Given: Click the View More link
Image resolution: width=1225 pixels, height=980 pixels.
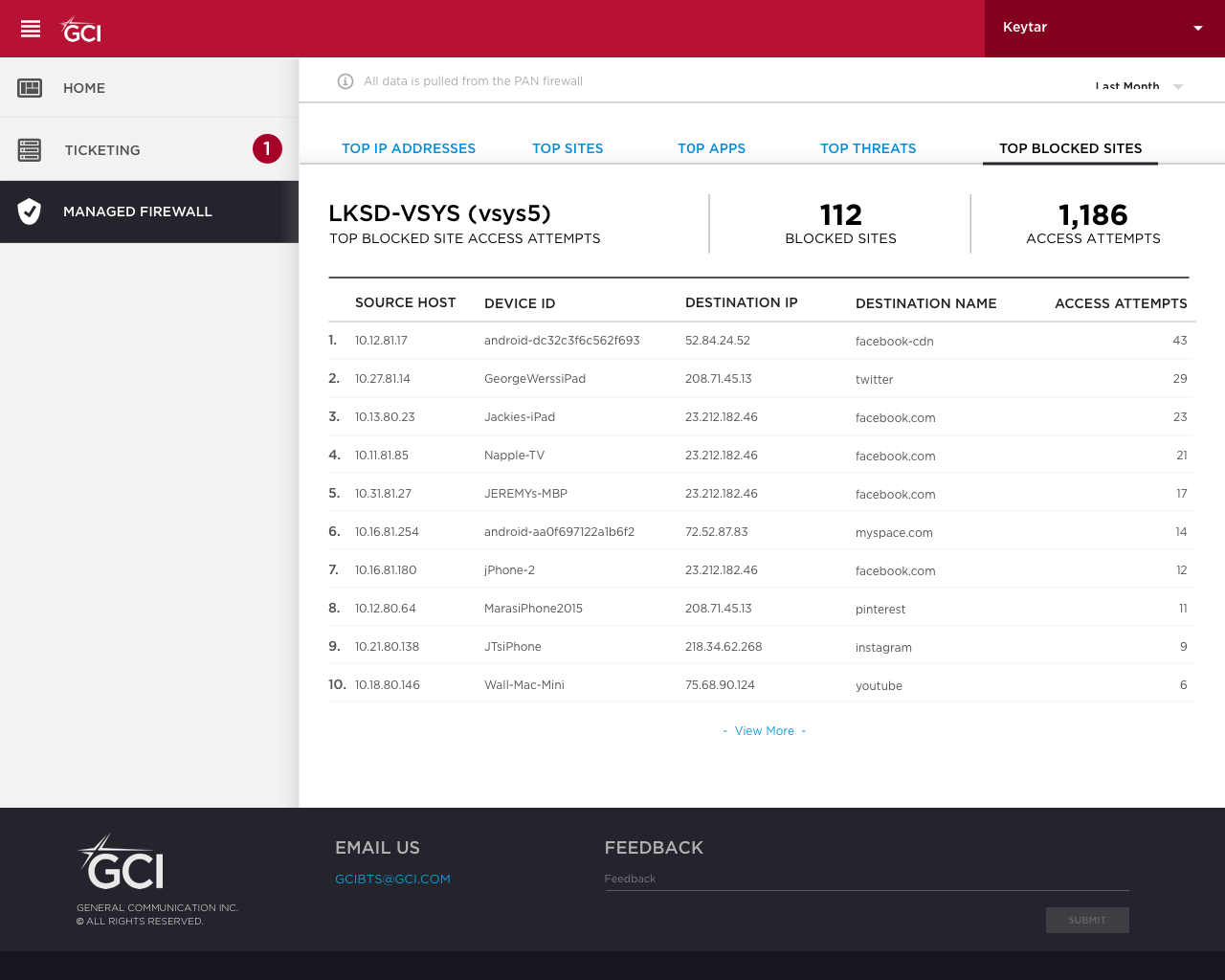Looking at the screenshot, I should pyautogui.click(x=765, y=731).
